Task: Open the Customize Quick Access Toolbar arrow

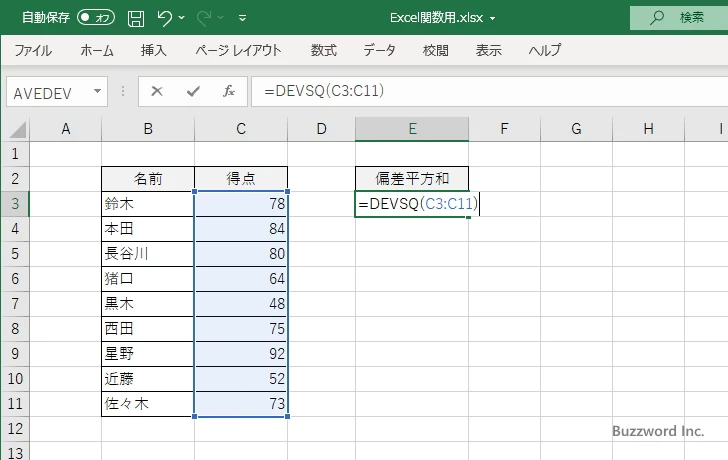Action: click(x=242, y=18)
